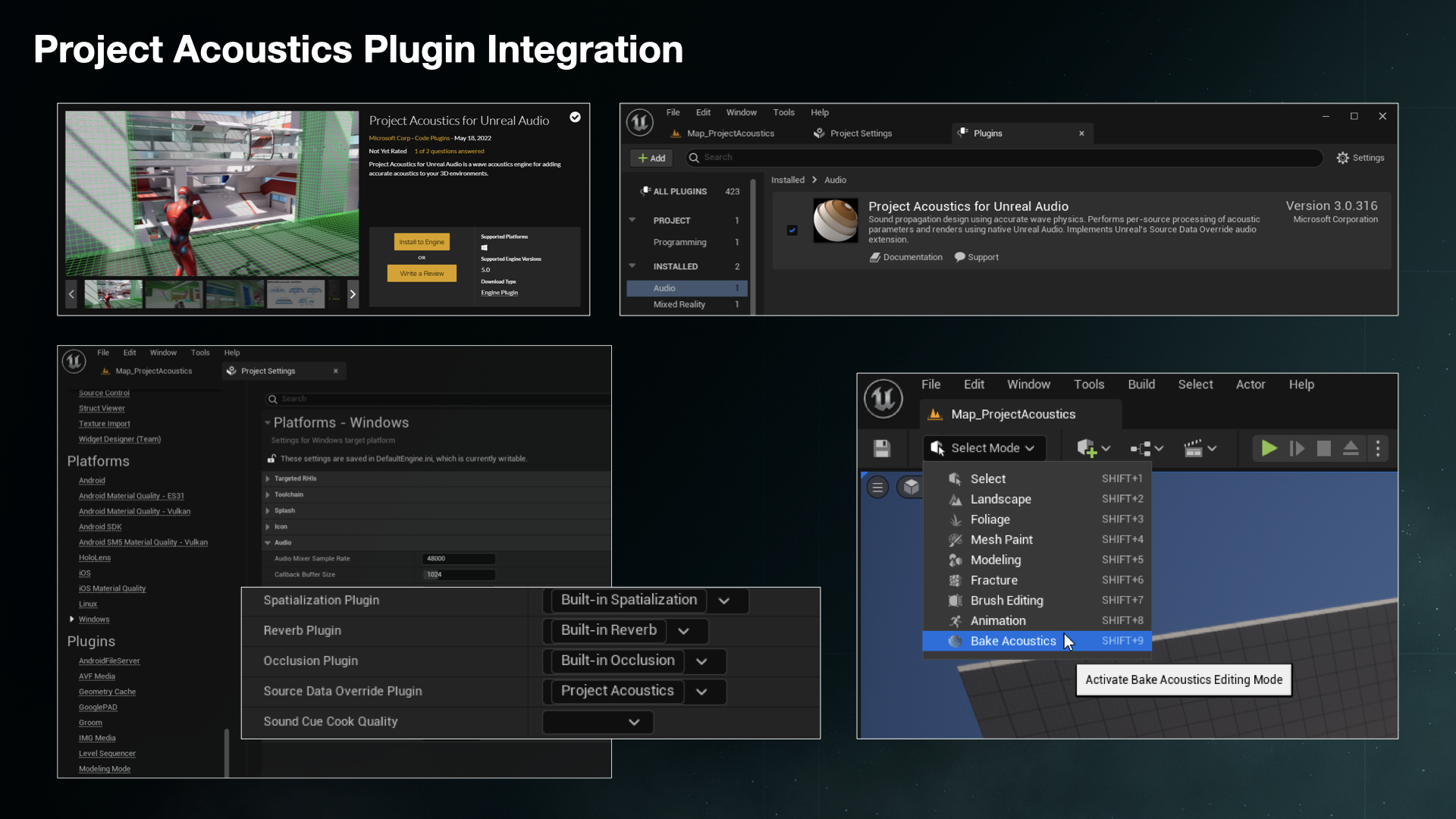Expand the Targeted RHIs section
This screenshot has height=819, width=1456.
[x=267, y=479]
